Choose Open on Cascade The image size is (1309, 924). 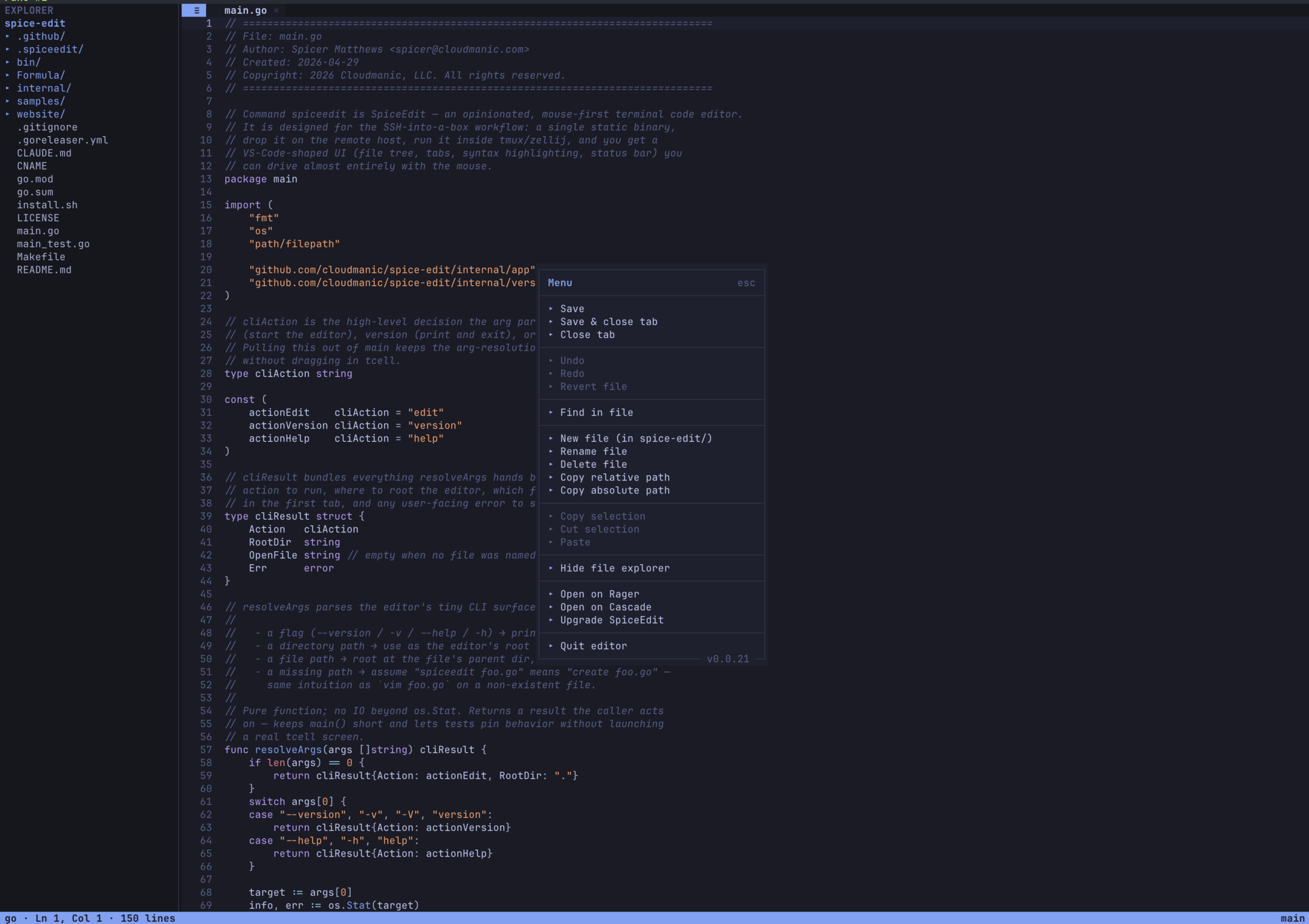pos(605,607)
